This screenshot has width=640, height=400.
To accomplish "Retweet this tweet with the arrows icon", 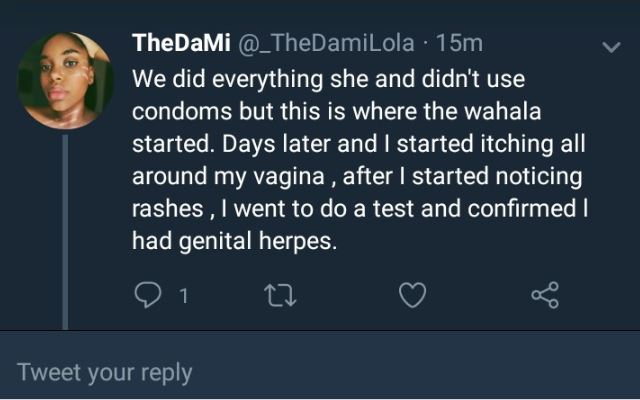I will click(274, 295).
